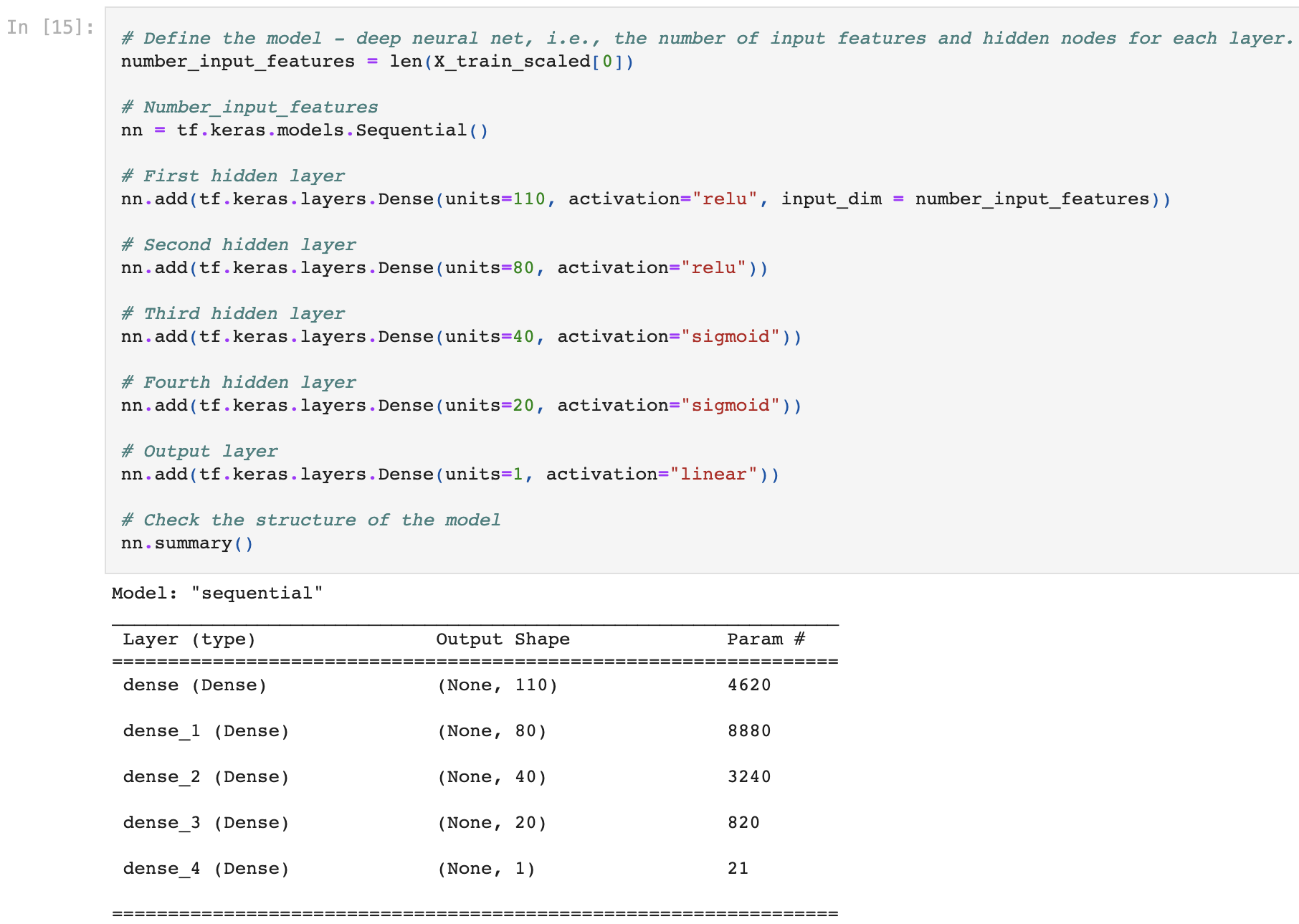Image resolution: width=1299 pixels, height=924 pixels.
Task: Click the (None, 1) output shape
Action: (x=486, y=869)
